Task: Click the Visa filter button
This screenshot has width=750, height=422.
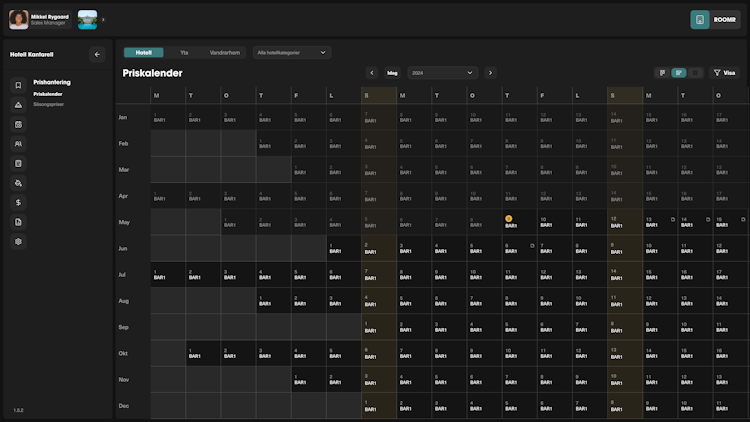Action: coord(723,73)
